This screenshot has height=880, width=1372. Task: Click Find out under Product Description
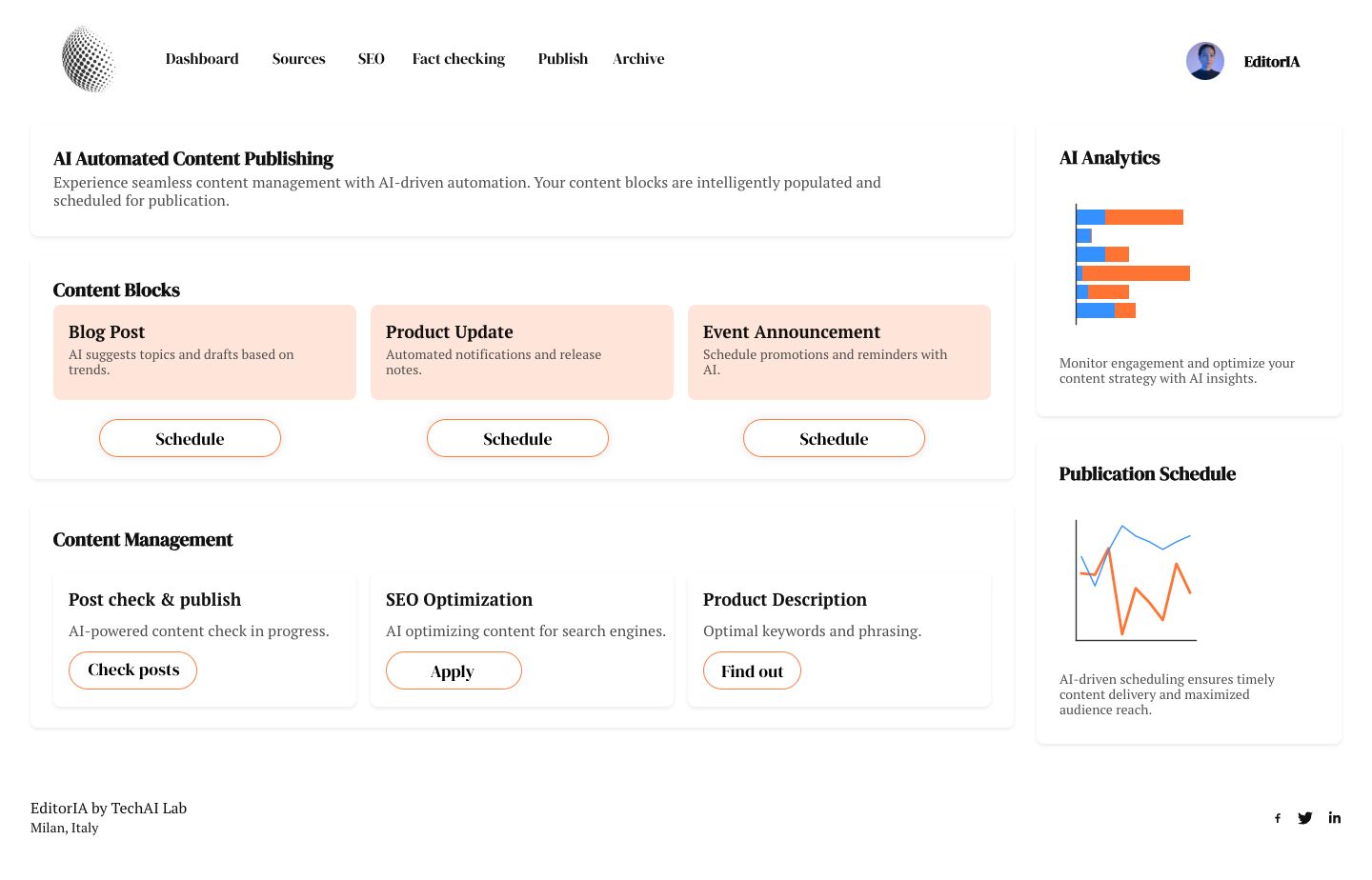[752, 670]
